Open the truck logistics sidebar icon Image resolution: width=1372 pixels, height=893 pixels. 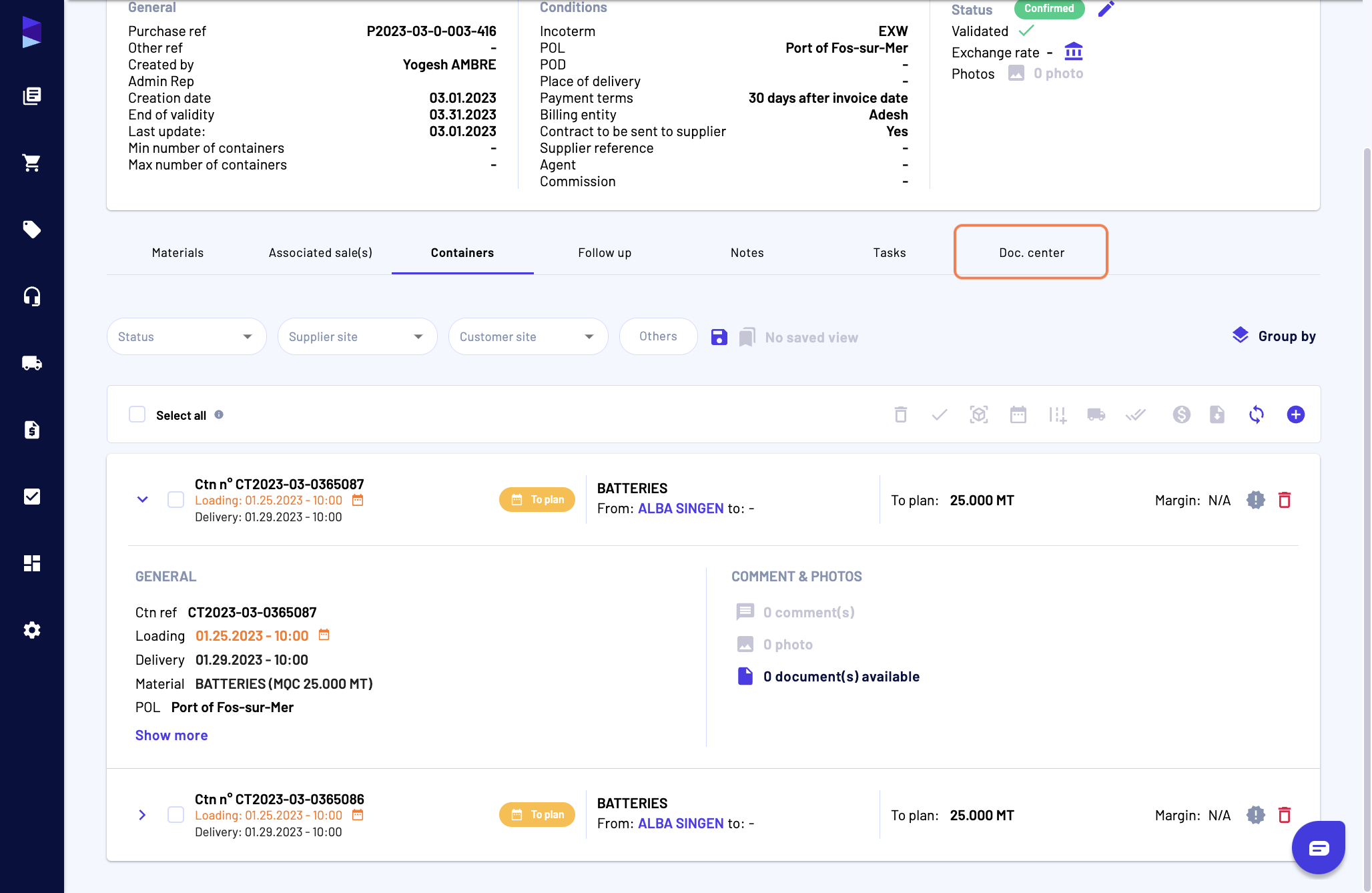click(x=31, y=363)
